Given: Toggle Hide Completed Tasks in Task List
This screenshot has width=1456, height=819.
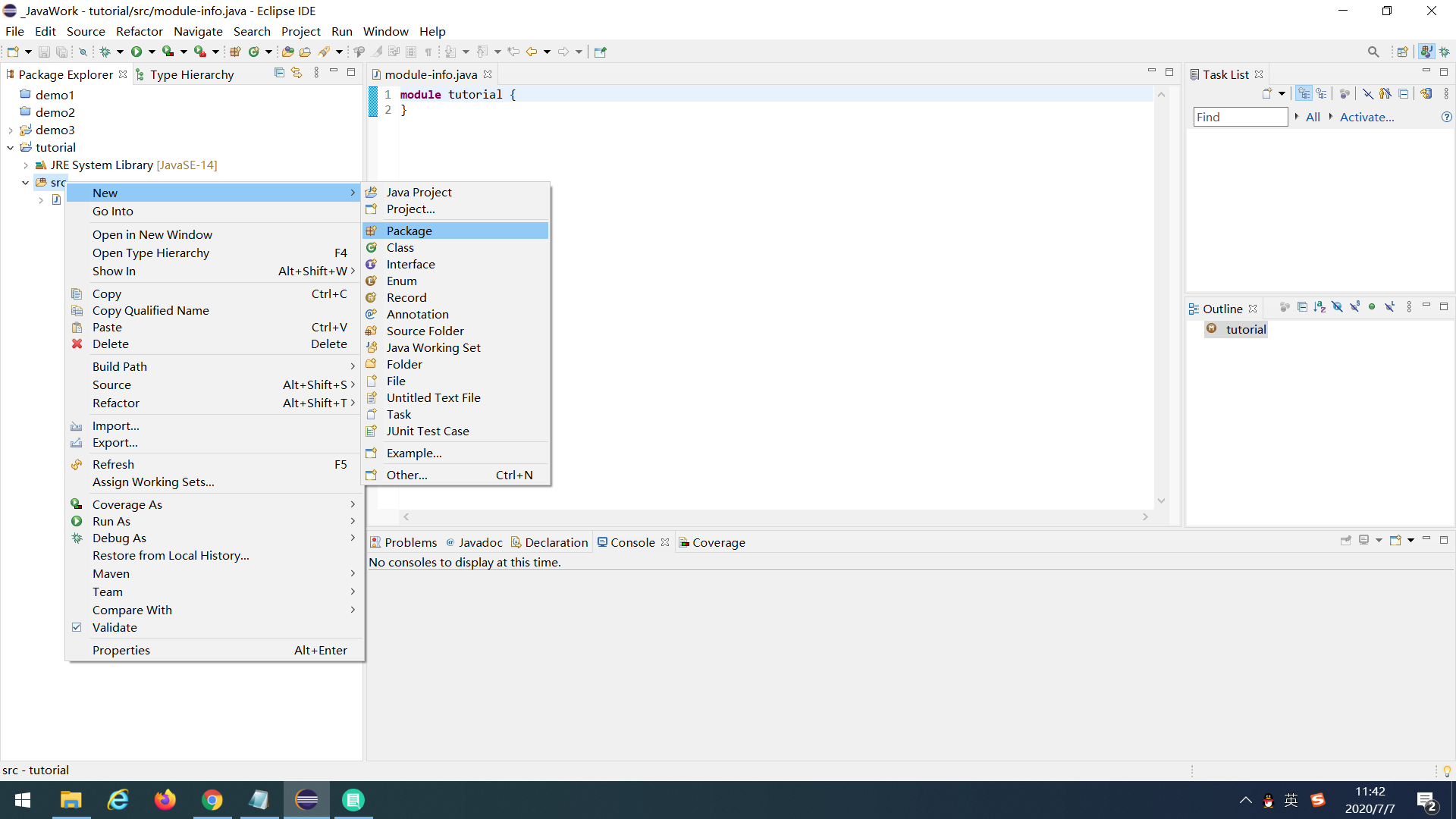Looking at the screenshot, I should click(x=1367, y=93).
